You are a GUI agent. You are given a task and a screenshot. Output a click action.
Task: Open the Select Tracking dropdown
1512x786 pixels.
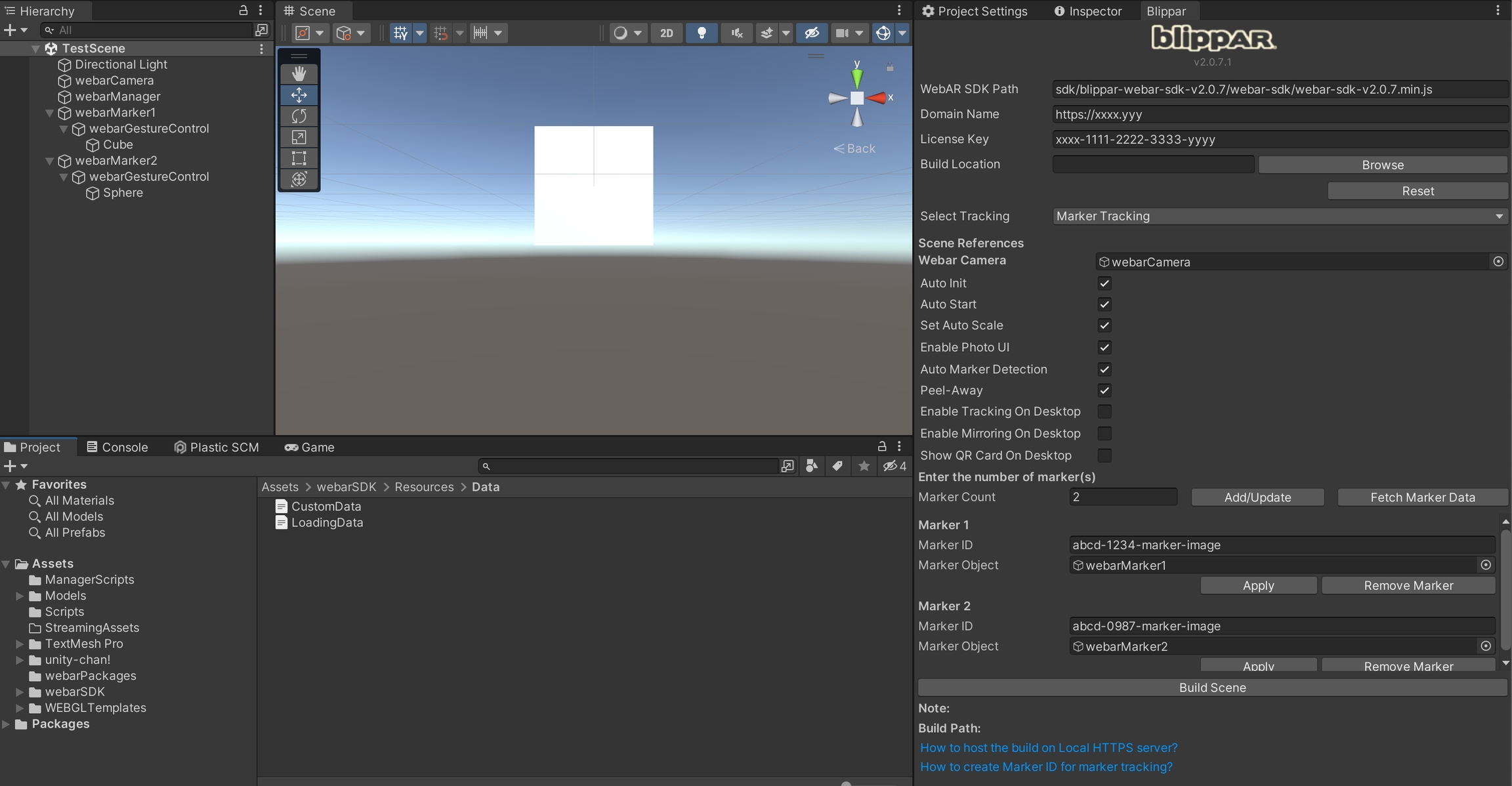[1278, 216]
